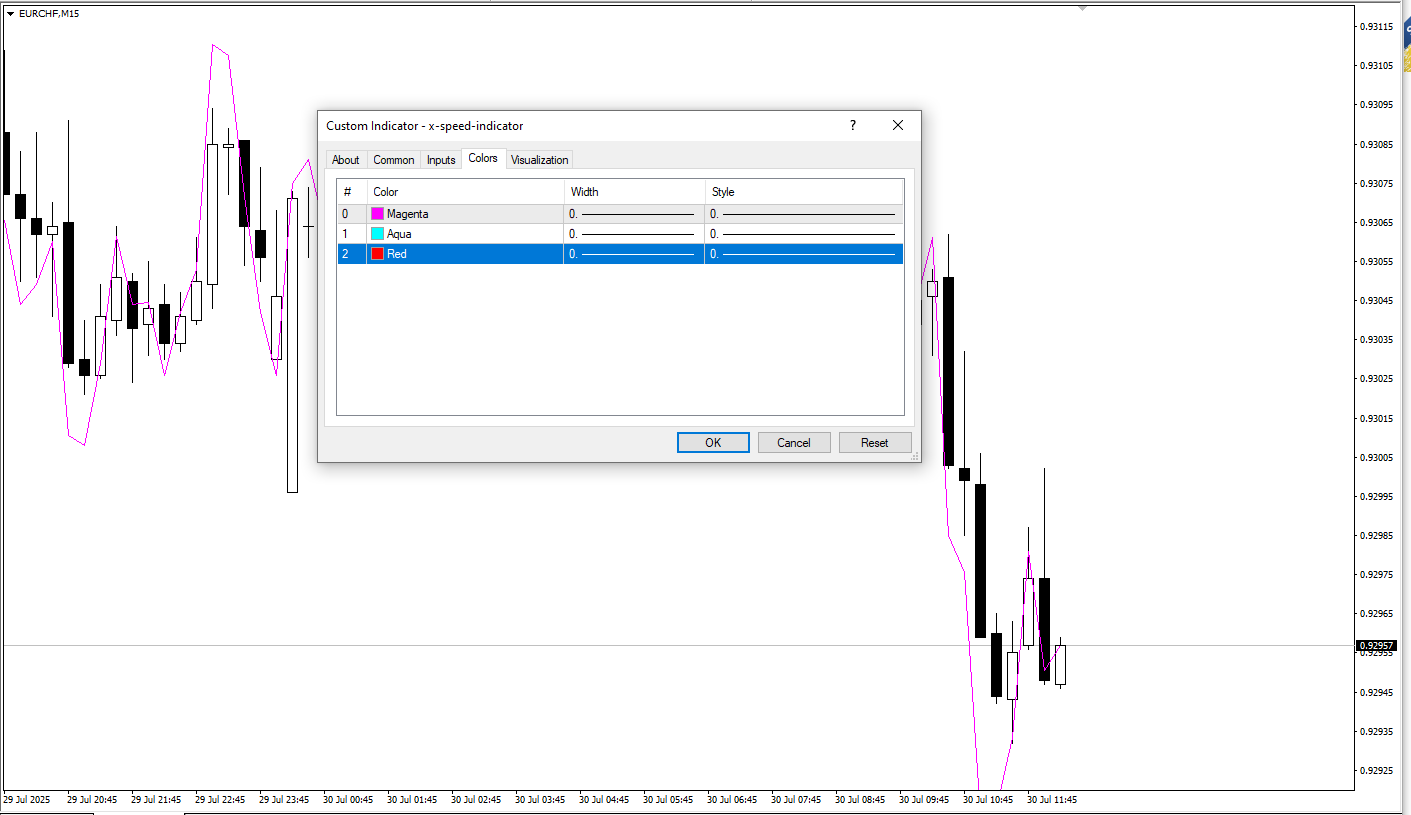Open Width setting for Aqua row

[x=633, y=234]
